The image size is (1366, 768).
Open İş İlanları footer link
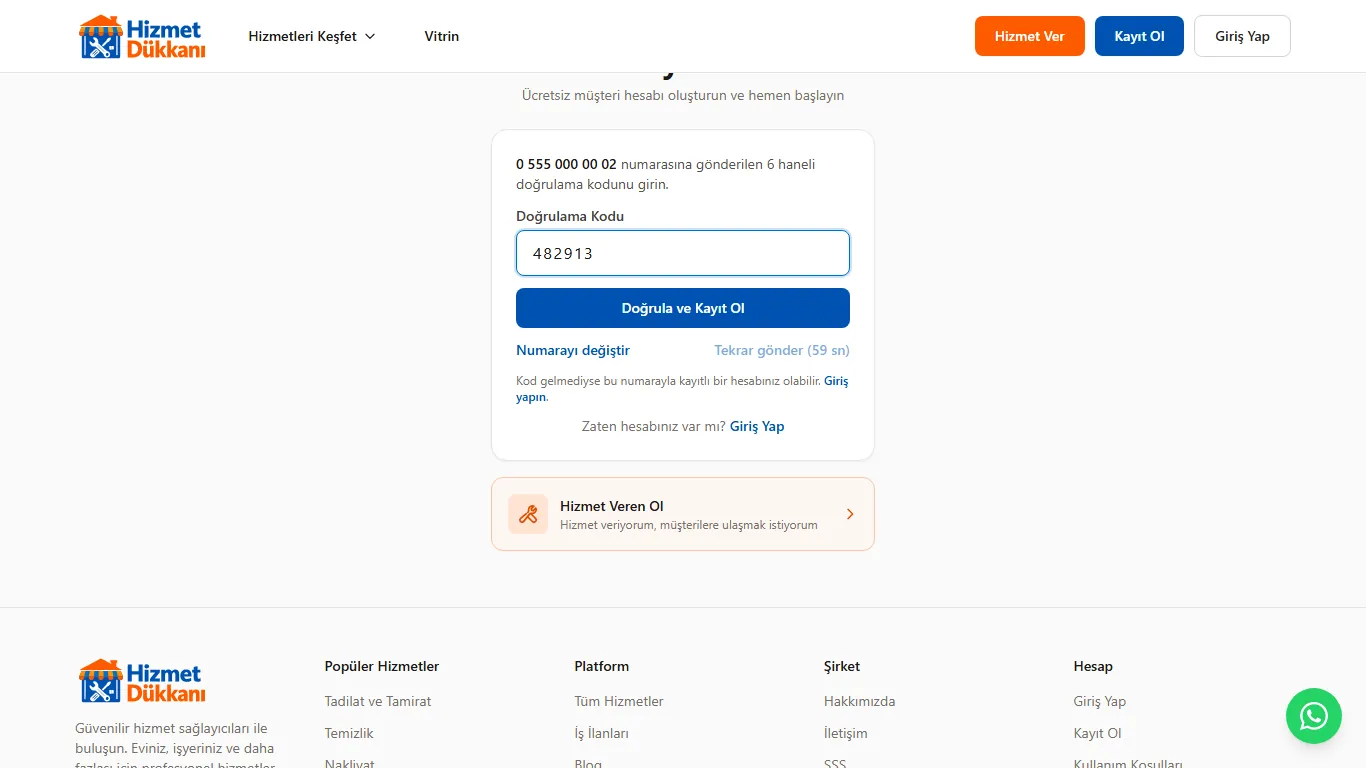602,733
